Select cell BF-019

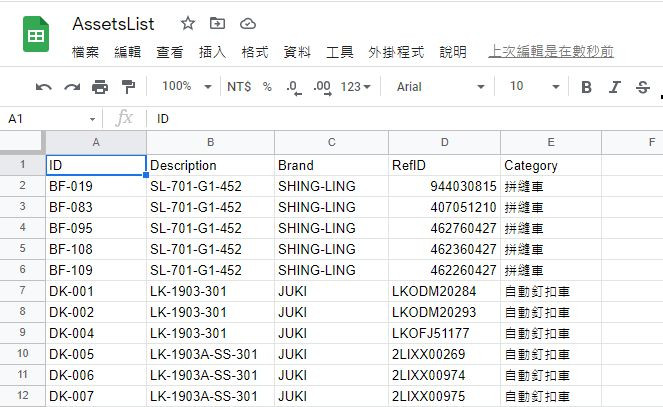pyautogui.click(x=96, y=186)
